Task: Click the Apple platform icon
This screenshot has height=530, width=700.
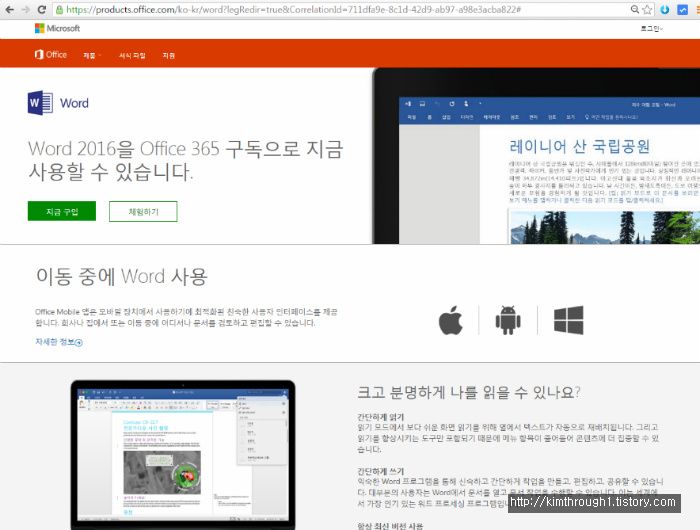Action: [x=450, y=320]
